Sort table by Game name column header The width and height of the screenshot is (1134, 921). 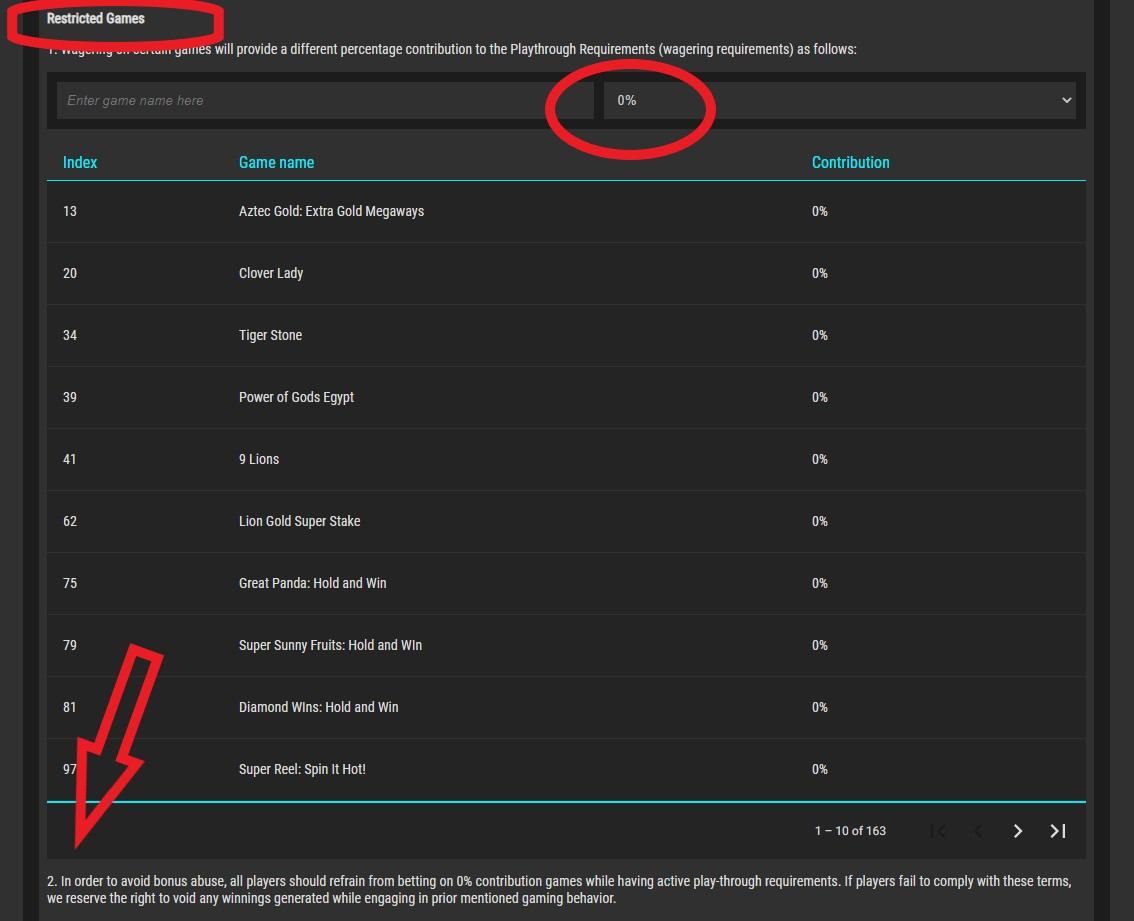click(276, 162)
